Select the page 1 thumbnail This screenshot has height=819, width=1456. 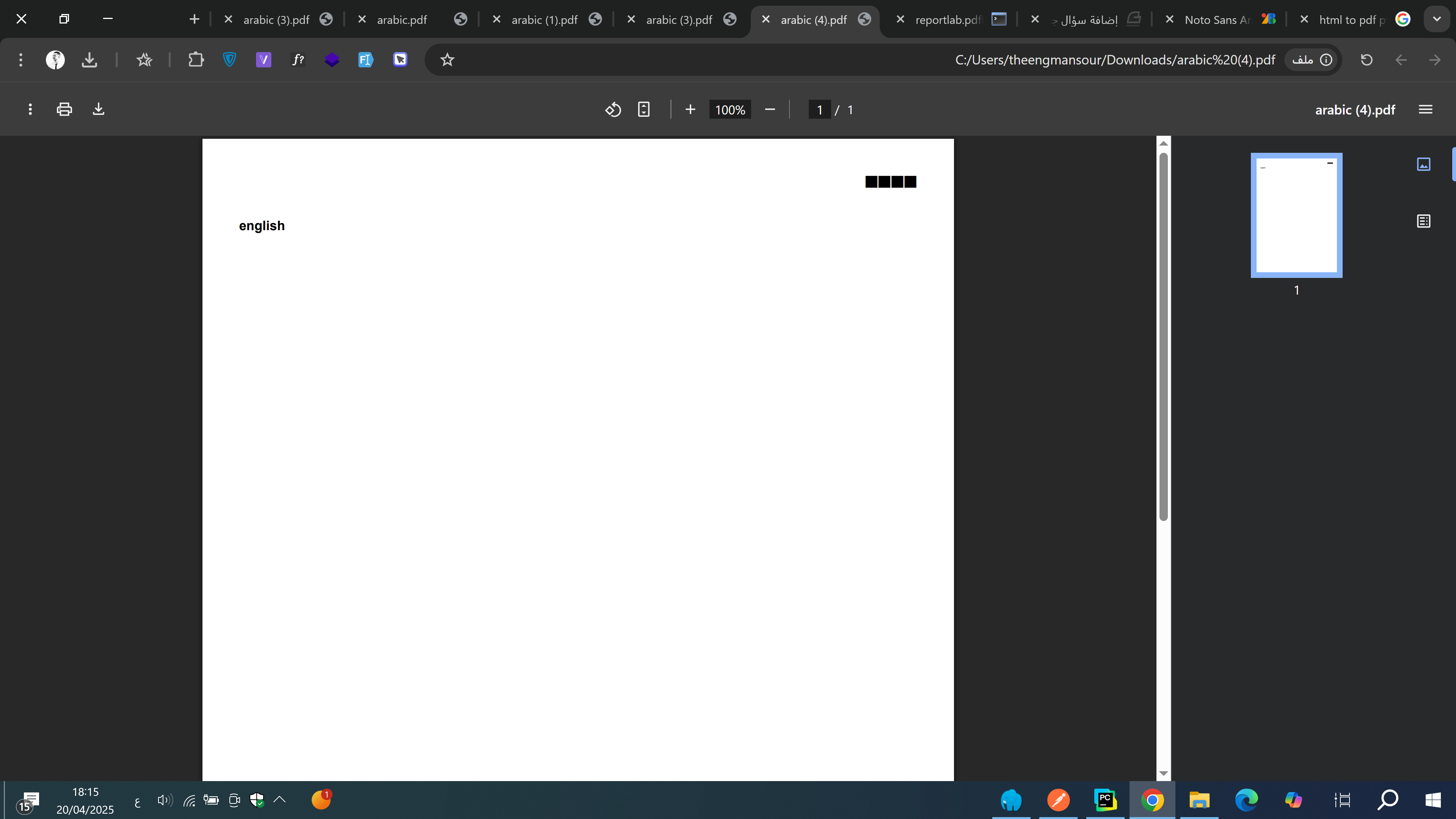coord(1296,215)
